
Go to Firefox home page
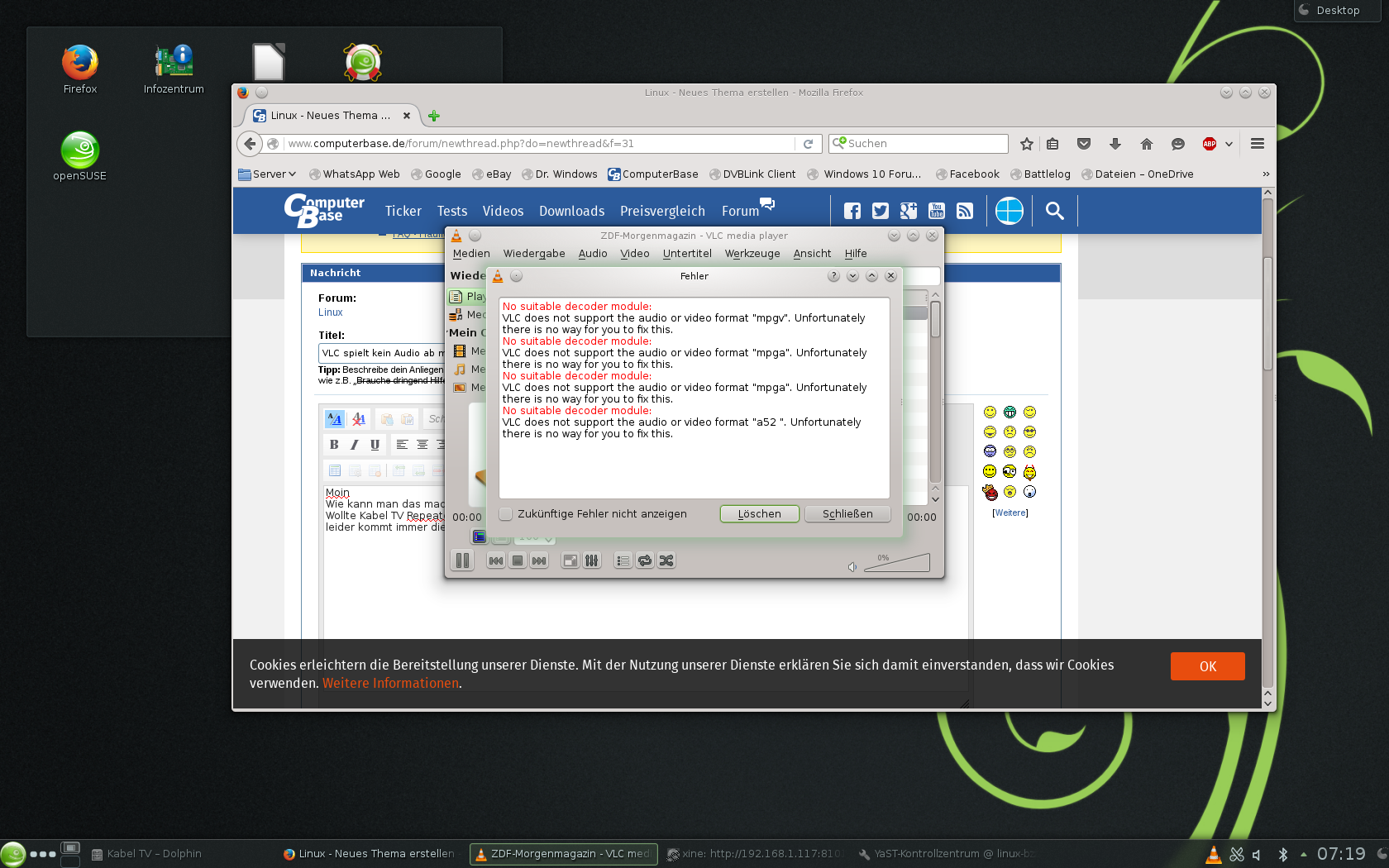[x=1147, y=144]
